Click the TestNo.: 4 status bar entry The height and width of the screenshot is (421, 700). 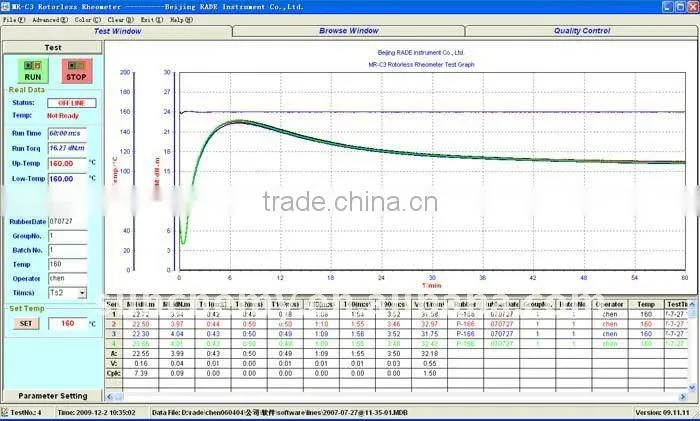tap(26, 413)
